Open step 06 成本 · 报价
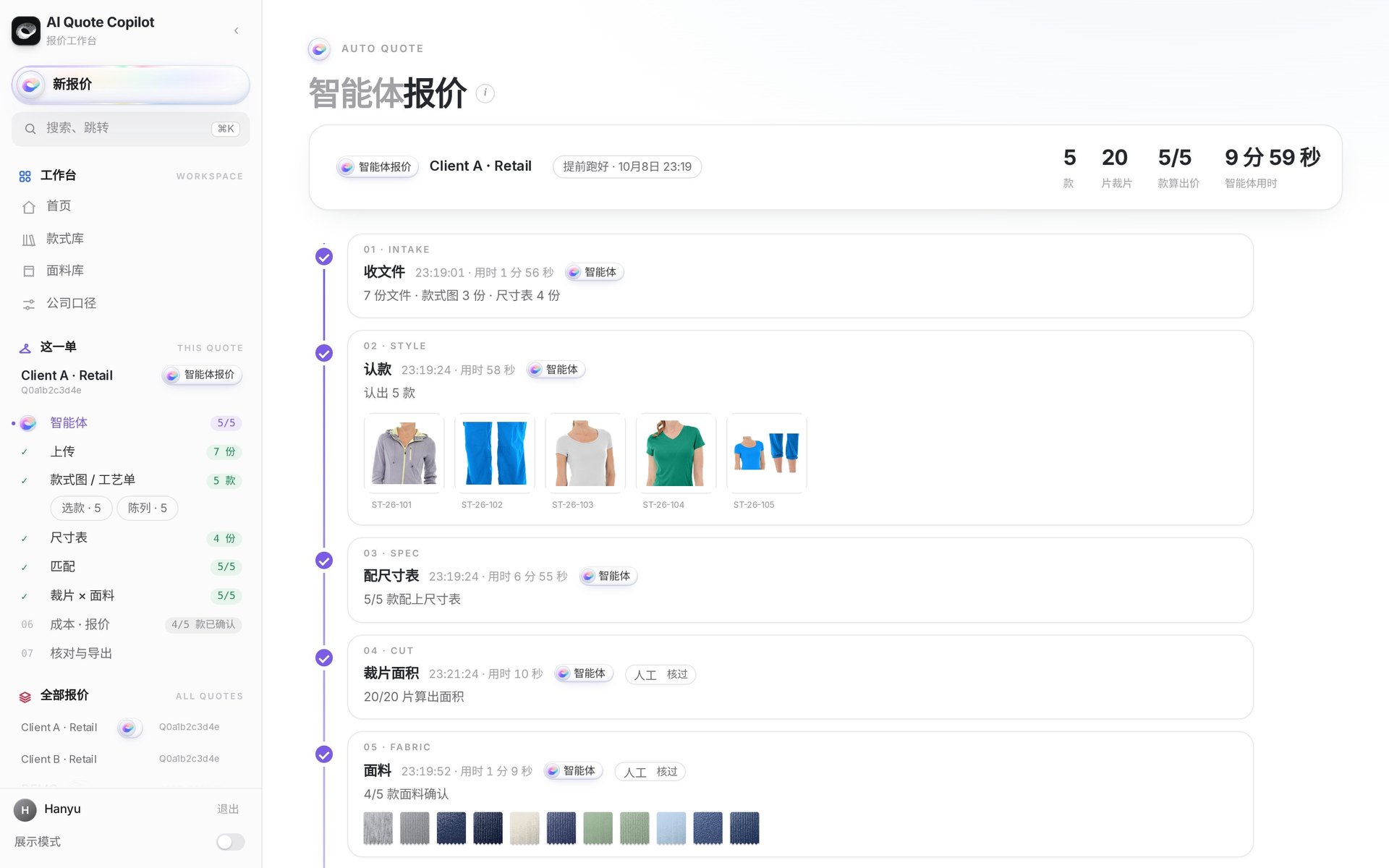The width and height of the screenshot is (1389, 868). tap(130, 624)
